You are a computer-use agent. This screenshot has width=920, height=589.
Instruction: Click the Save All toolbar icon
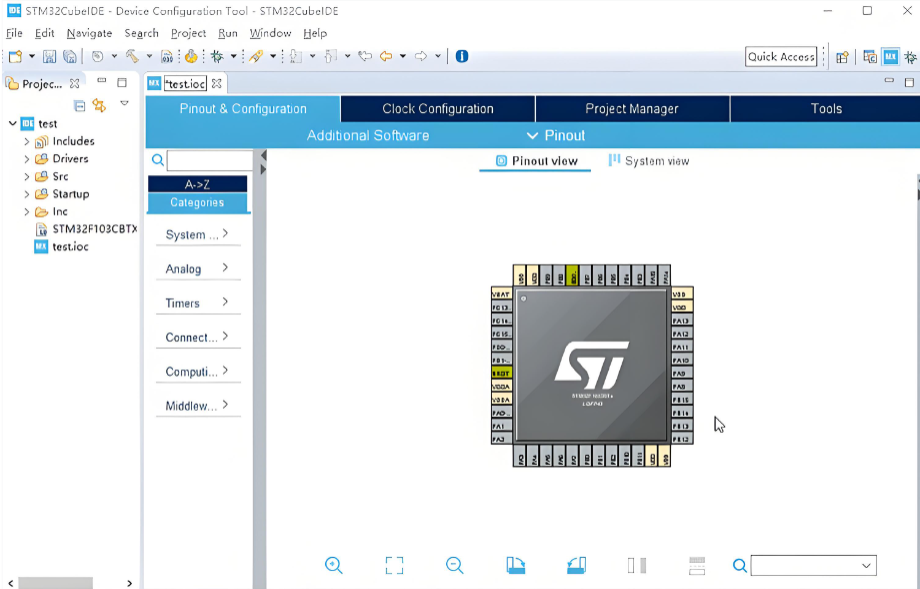70,56
